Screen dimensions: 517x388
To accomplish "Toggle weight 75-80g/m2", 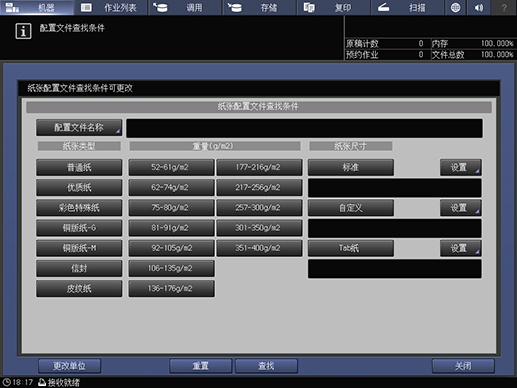I will point(171,208).
